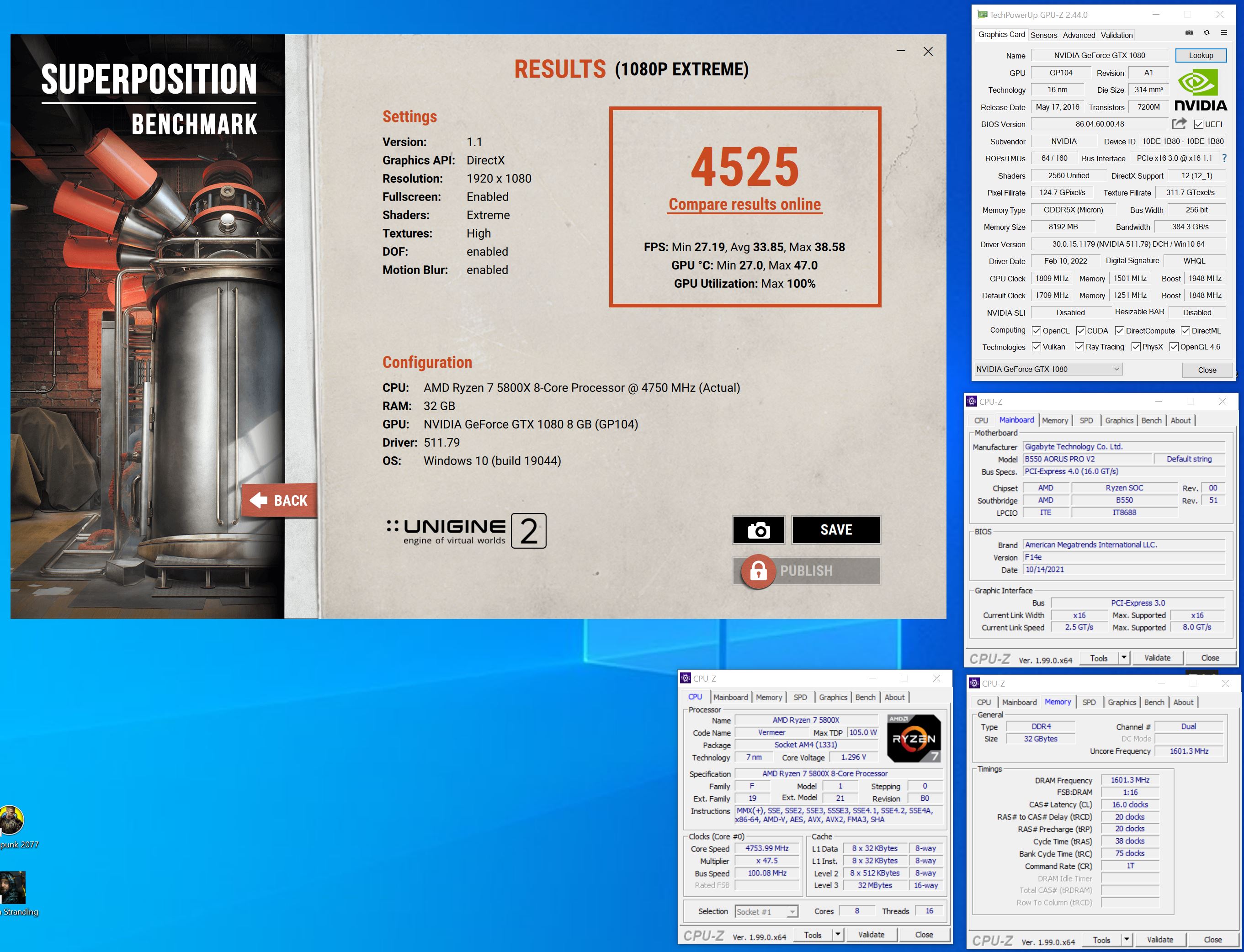The height and width of the screenshot is (952, 1244).
Task: Toggle the UEFI checkbox in GPU-Z
Action: pos(1199,125)
